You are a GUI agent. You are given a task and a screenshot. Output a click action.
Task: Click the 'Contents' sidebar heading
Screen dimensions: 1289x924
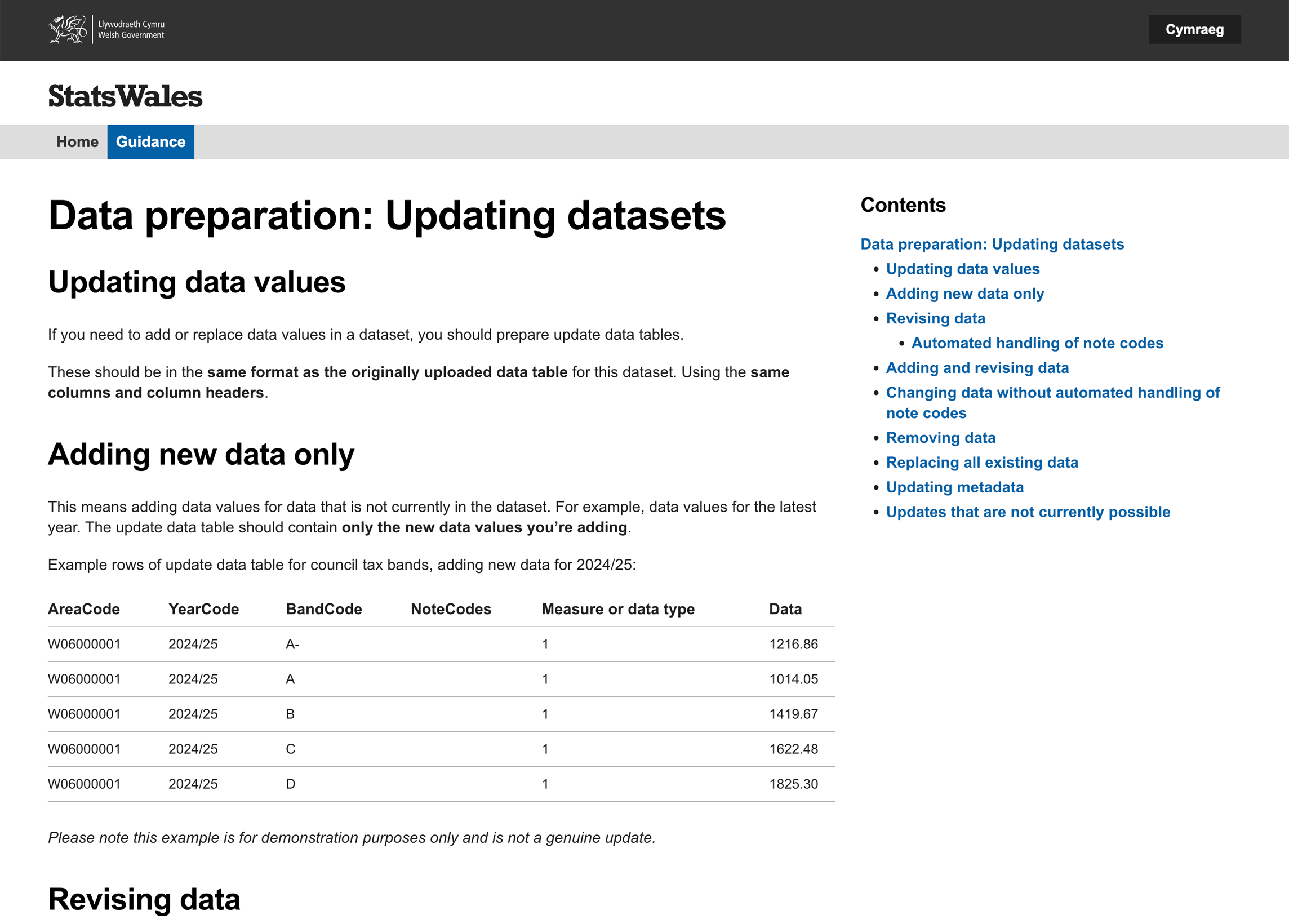tap(903, 205)
